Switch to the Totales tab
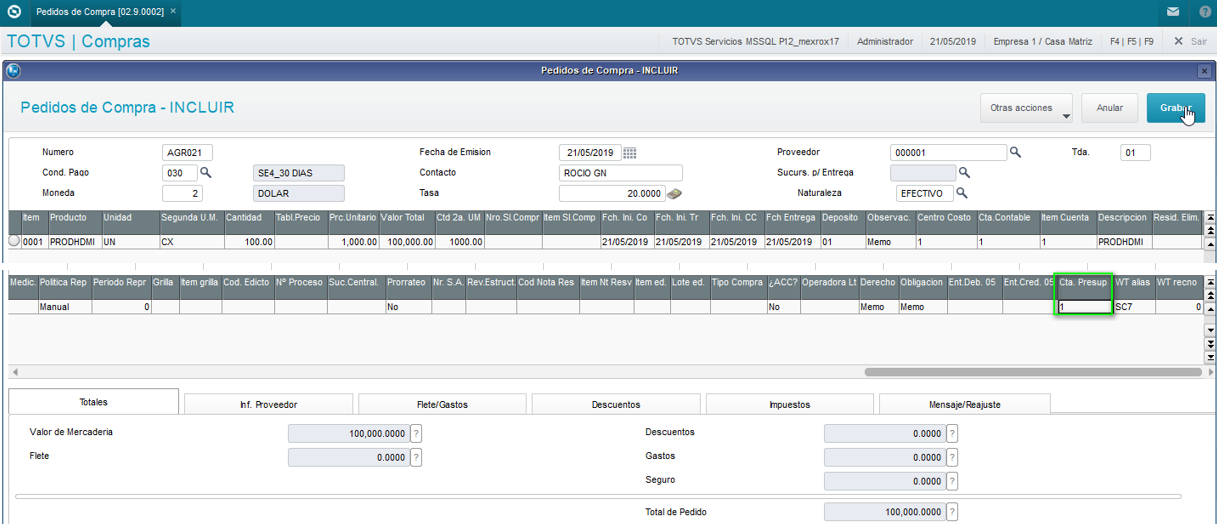The image size is (1217, 524). (94, 402)
